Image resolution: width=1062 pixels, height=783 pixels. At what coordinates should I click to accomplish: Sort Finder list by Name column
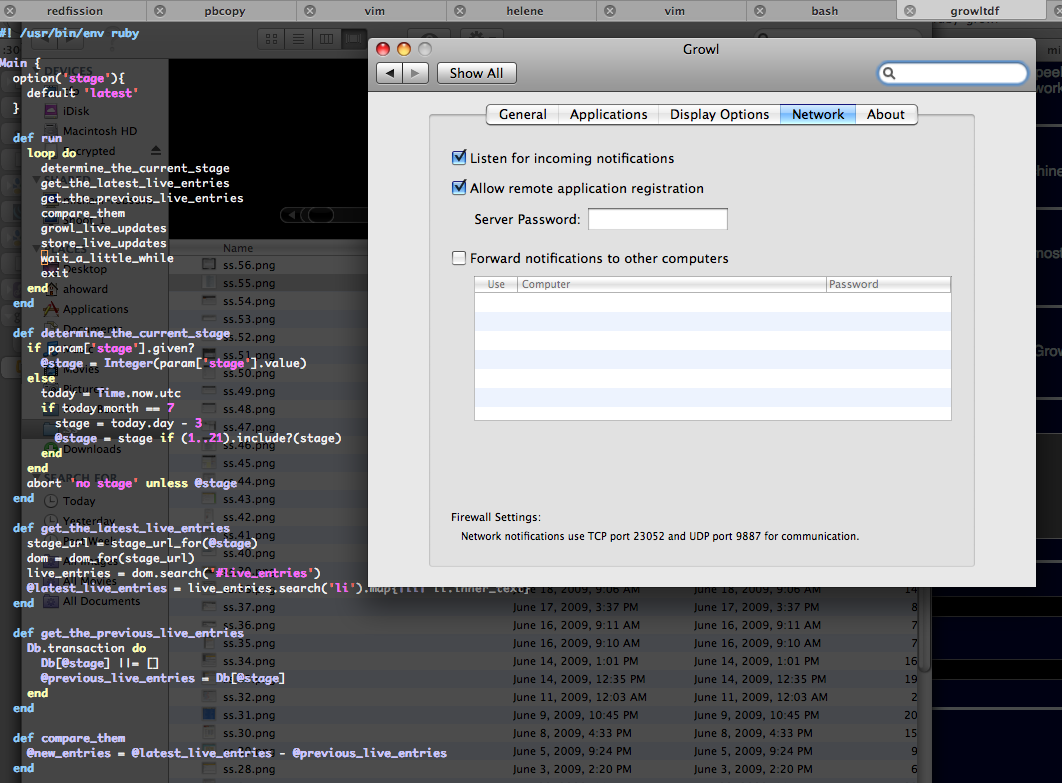pos(238,248)
